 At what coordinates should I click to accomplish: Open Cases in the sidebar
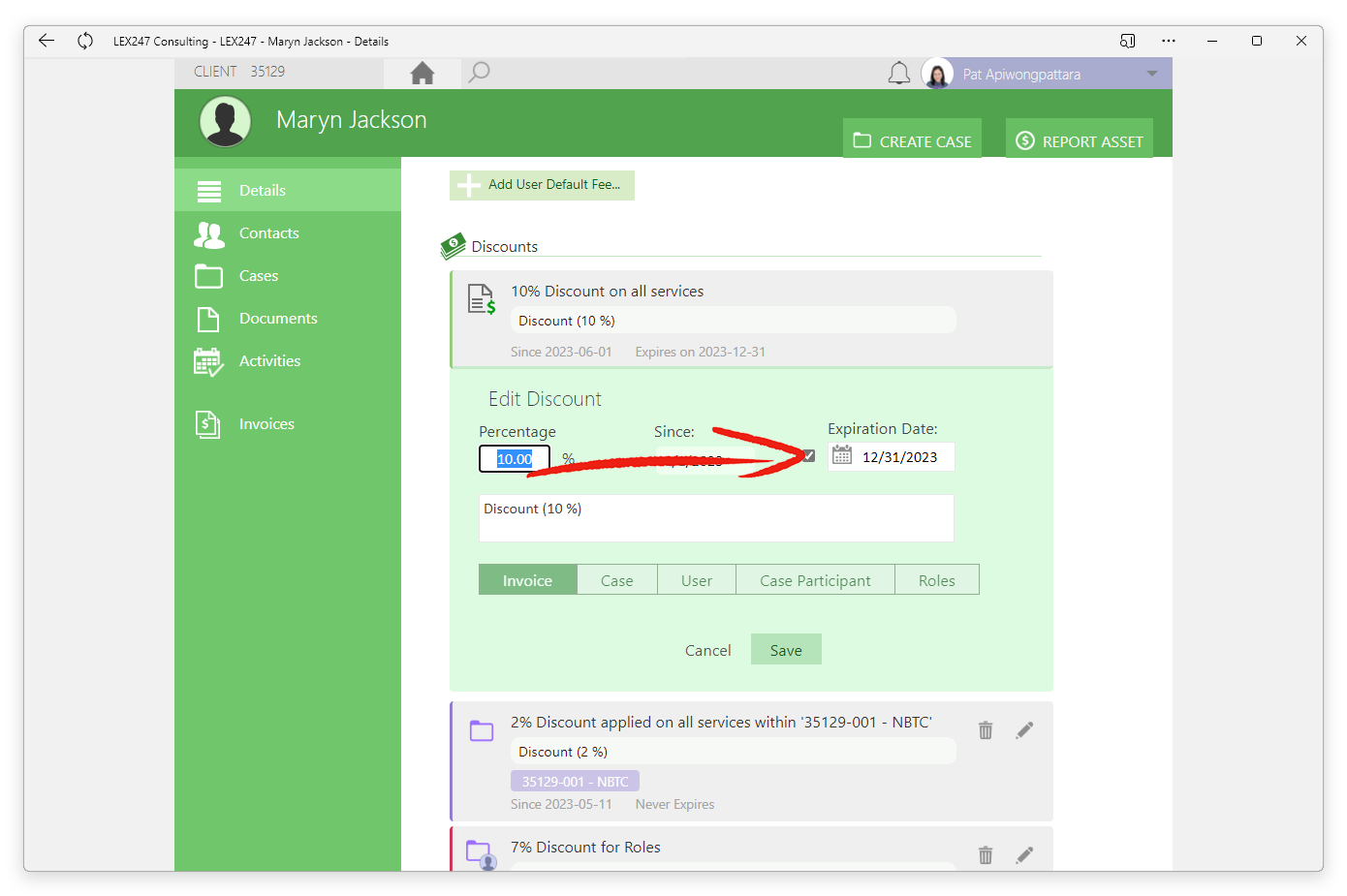(288, 275)
